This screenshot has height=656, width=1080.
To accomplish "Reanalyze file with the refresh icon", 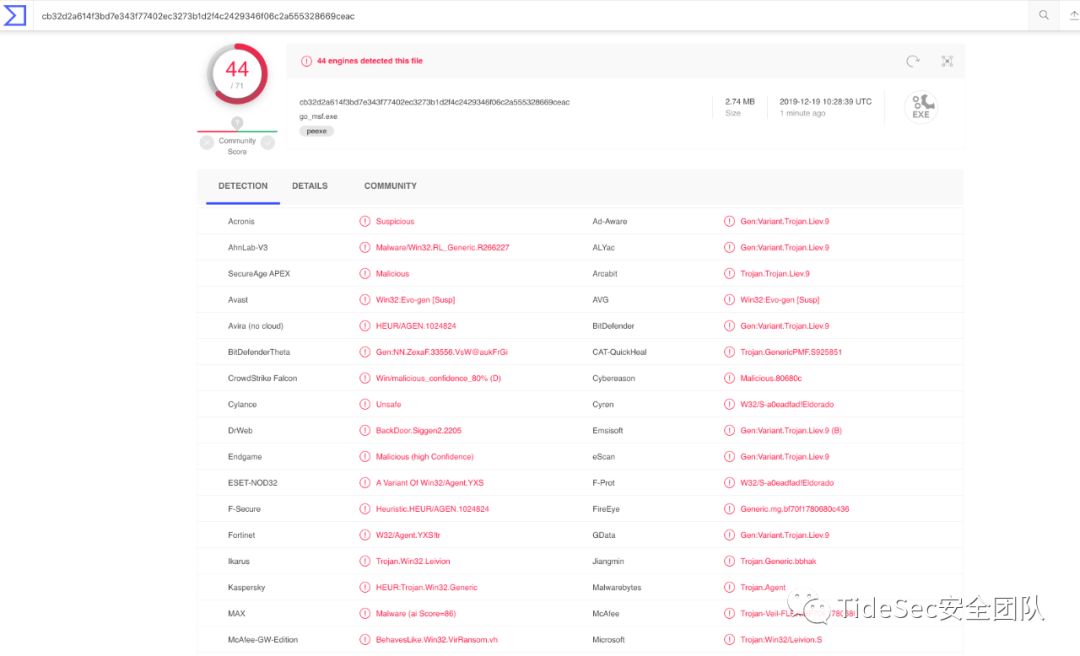I will [x=913, y=61].
